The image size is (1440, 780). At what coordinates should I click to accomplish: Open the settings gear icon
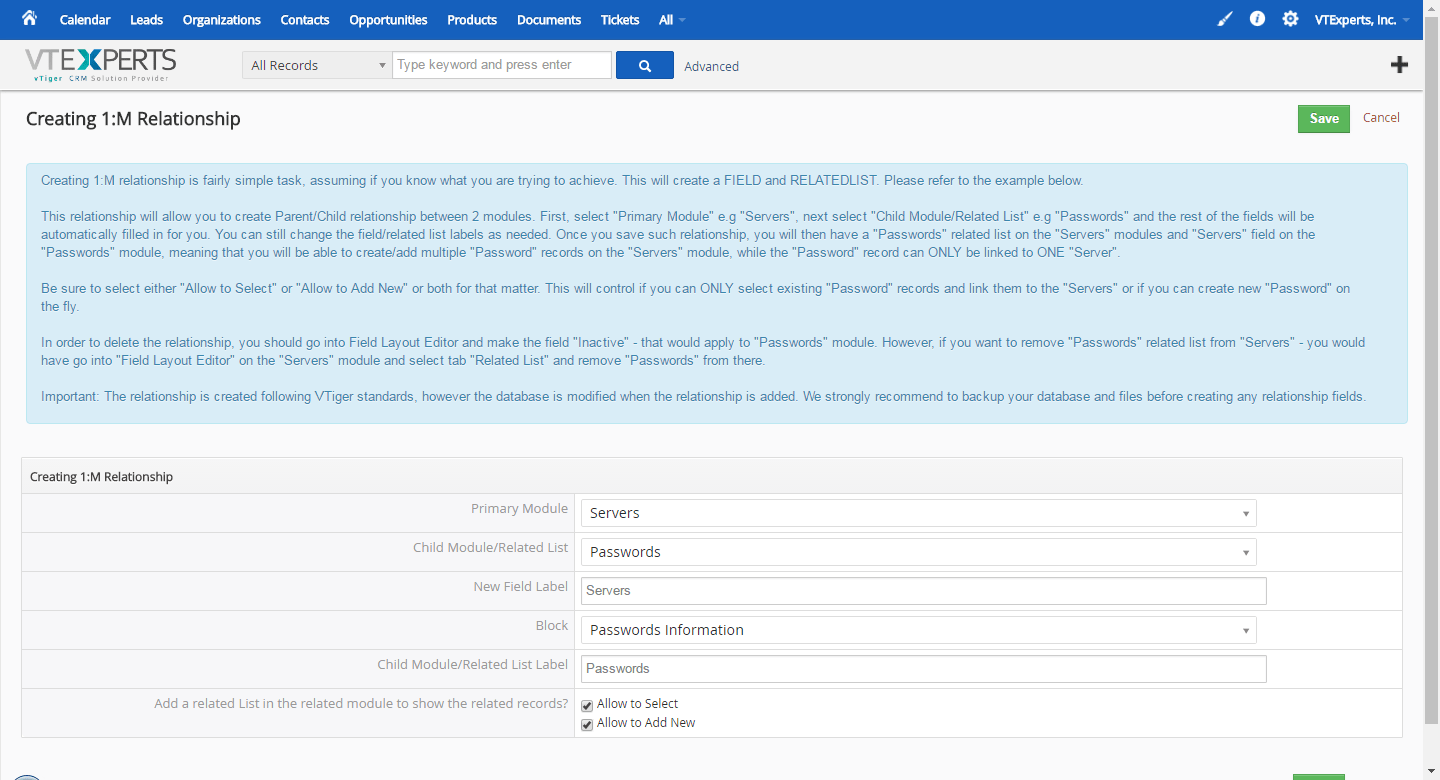(1290, 18)
